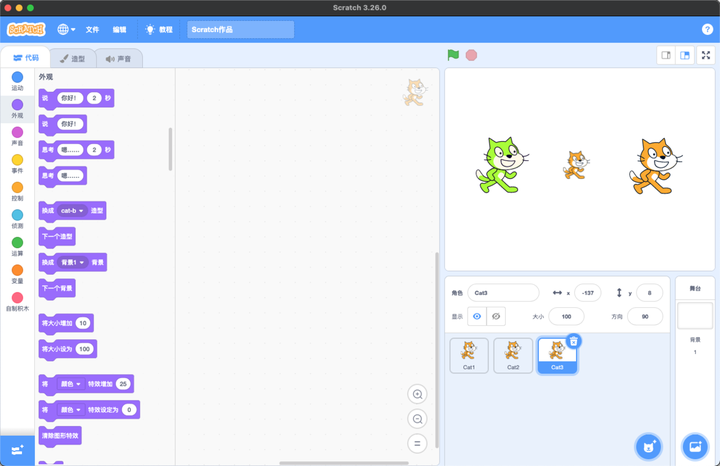720x466 pixels.
Task: Switch to the 代码 tab
Action: click(x=26, y=58)
